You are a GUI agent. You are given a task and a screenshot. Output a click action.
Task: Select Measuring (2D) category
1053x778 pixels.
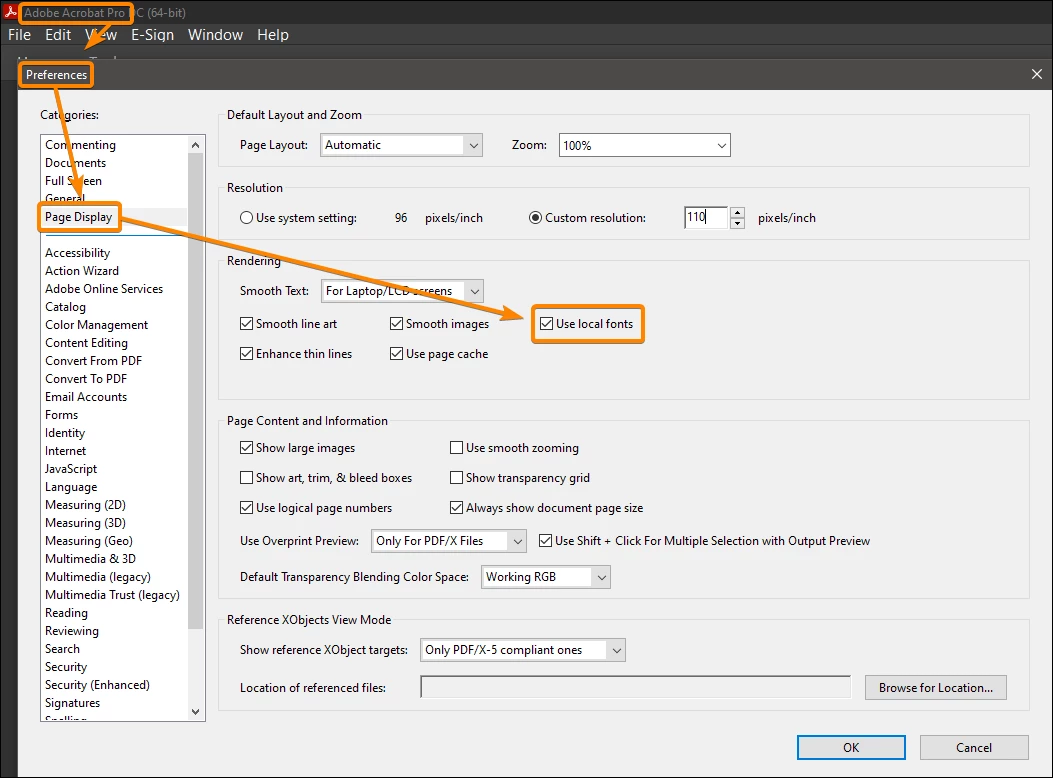click(85, 505)
